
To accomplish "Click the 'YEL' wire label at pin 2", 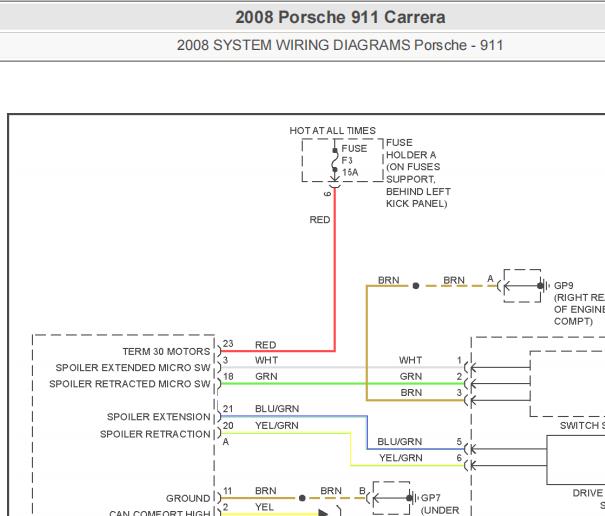I will click(x=264, y=507).
